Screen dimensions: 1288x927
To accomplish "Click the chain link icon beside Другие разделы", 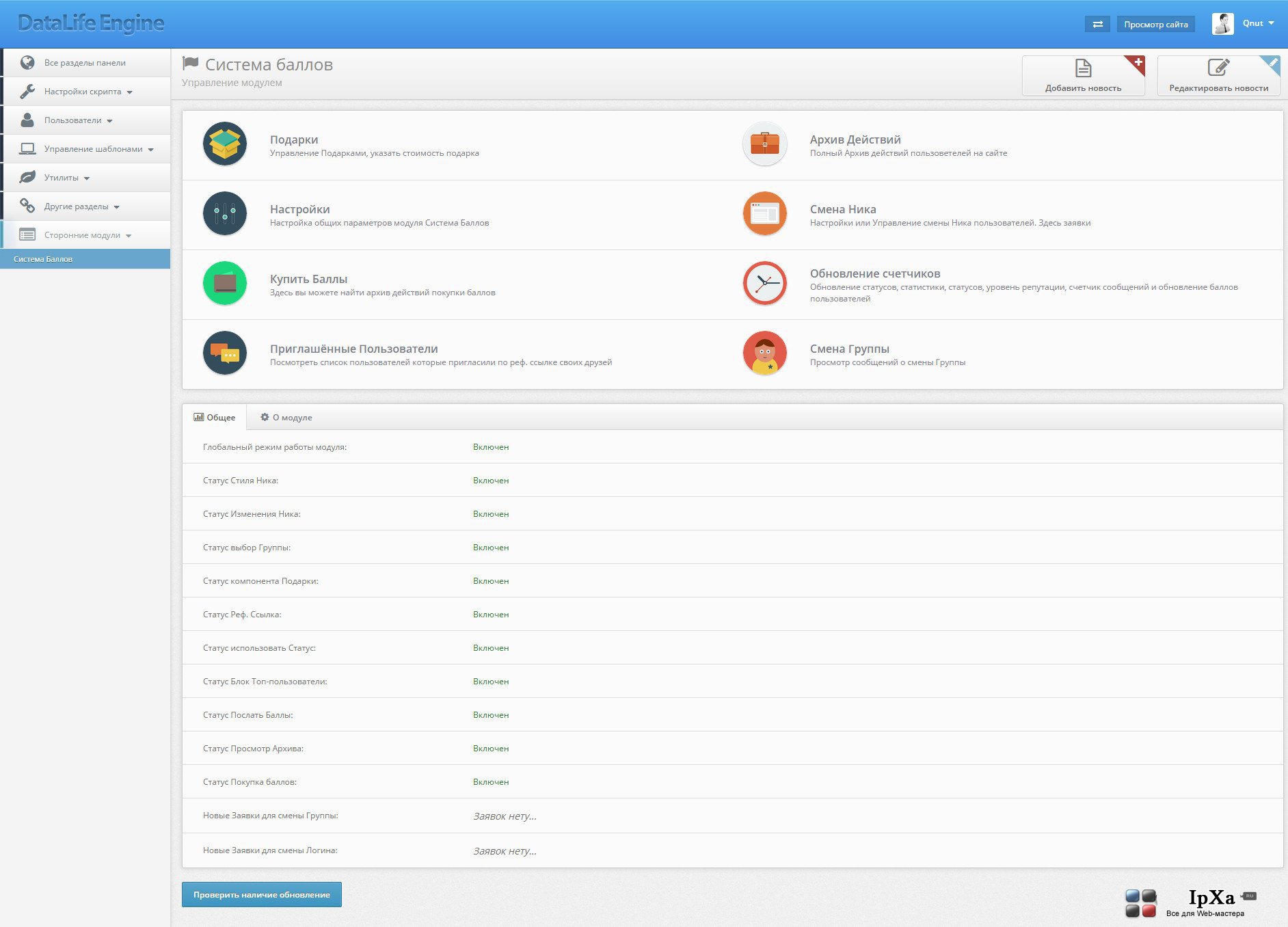I will point(27,206).
